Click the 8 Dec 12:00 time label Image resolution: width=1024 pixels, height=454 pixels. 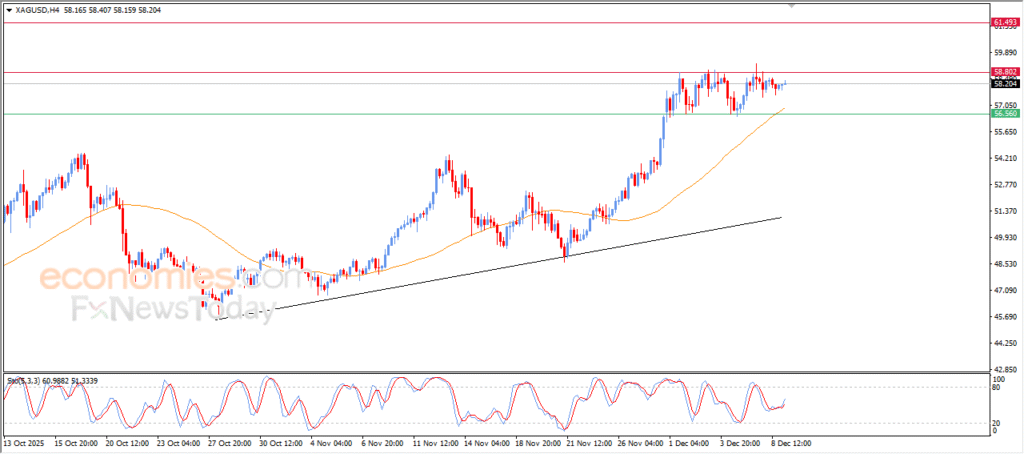click(792, 442)
